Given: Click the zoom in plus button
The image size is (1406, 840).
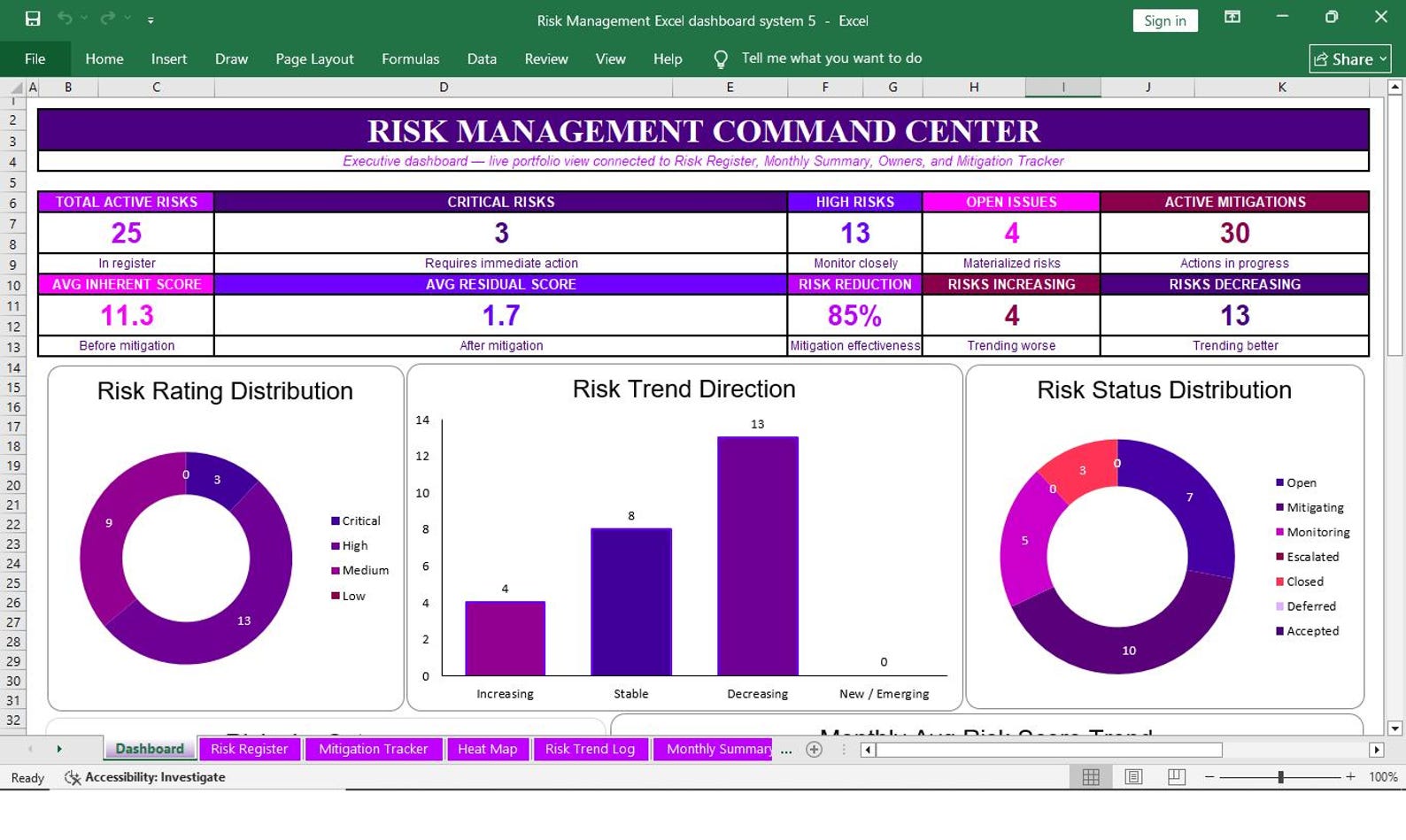Looking at the screenshot, I should point(1350,777).
